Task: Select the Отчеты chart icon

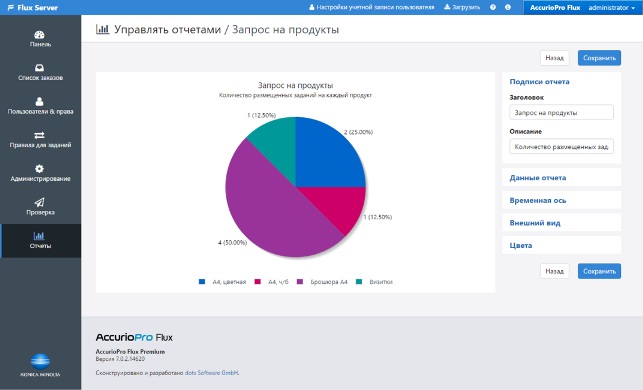Action: coord(39,236)
